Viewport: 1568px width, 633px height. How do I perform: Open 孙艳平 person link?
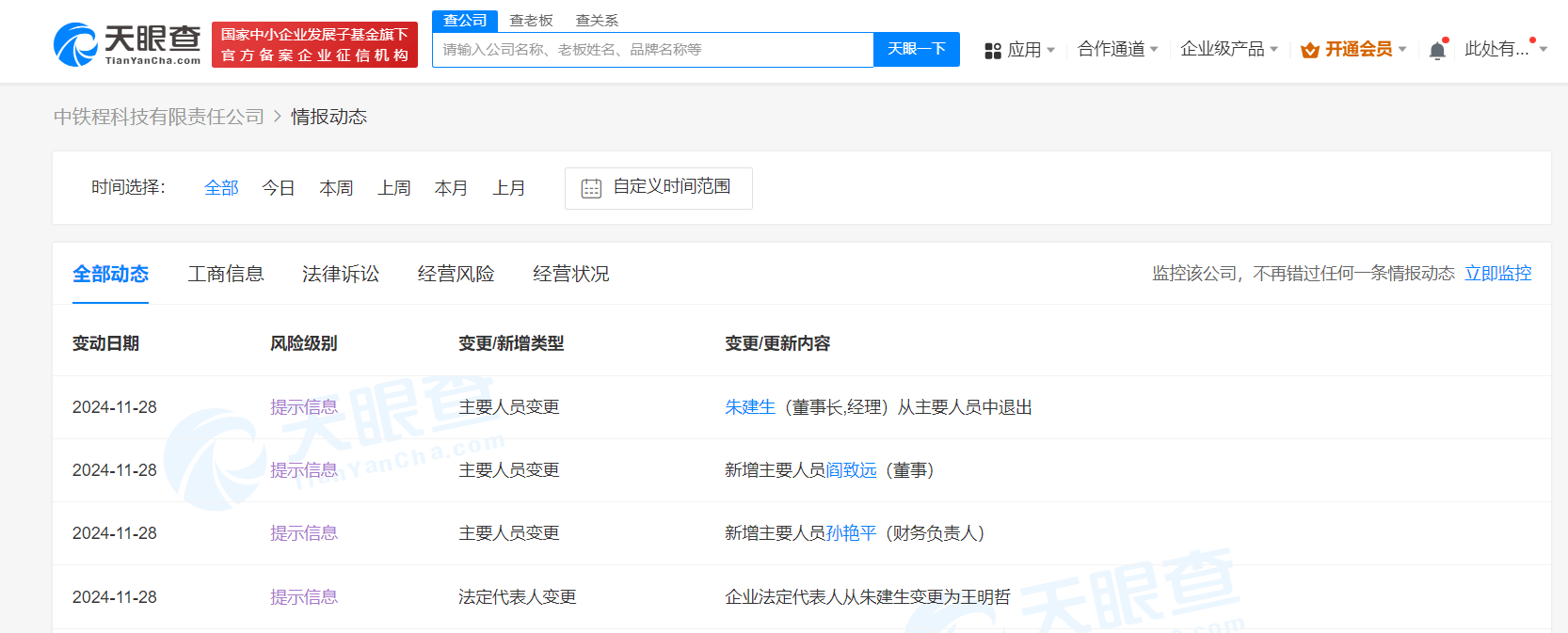point(852,533)
